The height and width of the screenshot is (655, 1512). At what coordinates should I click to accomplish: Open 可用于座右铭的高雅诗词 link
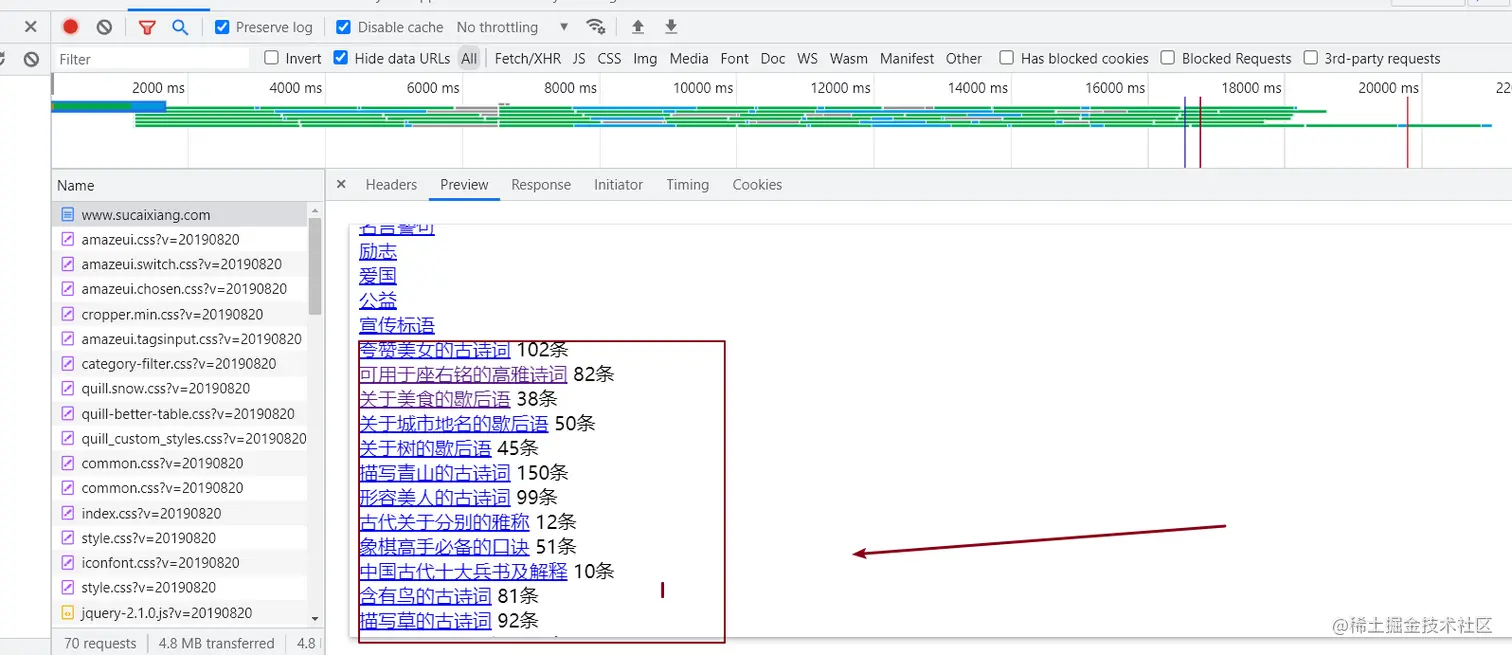[463, 374]
